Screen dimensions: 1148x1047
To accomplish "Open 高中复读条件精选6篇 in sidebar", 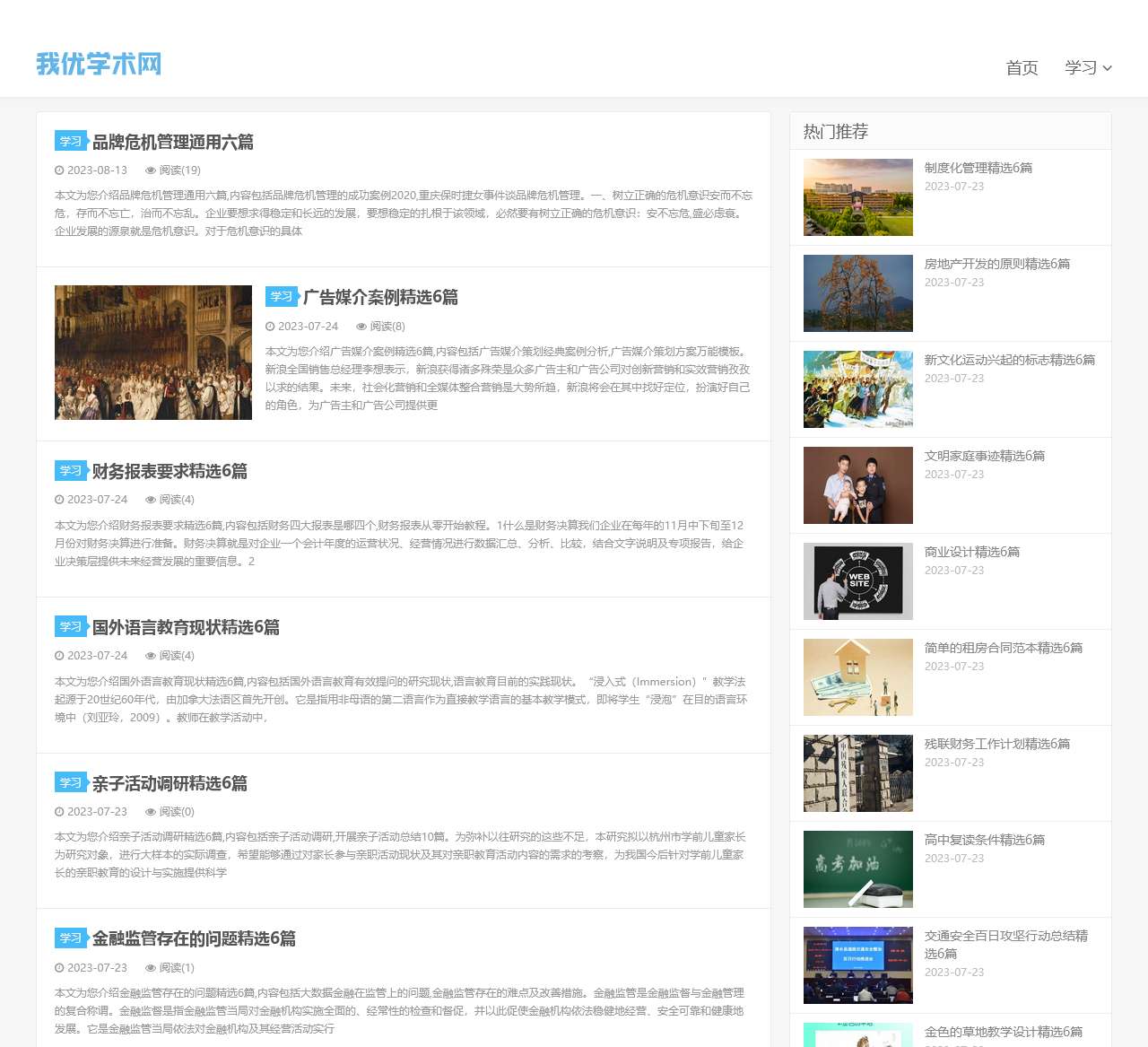I will (x=984, y=841).
